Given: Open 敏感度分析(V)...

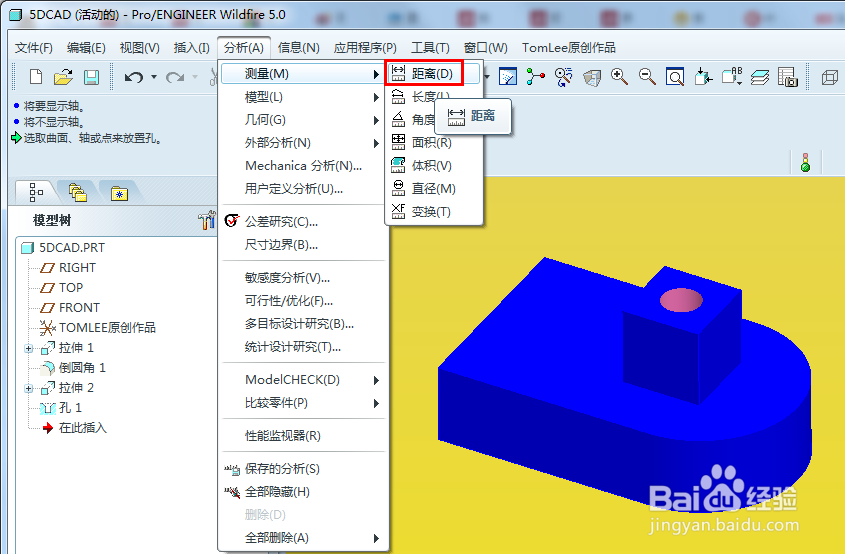Looking at the screenshot, I should (x=303, y=278).
